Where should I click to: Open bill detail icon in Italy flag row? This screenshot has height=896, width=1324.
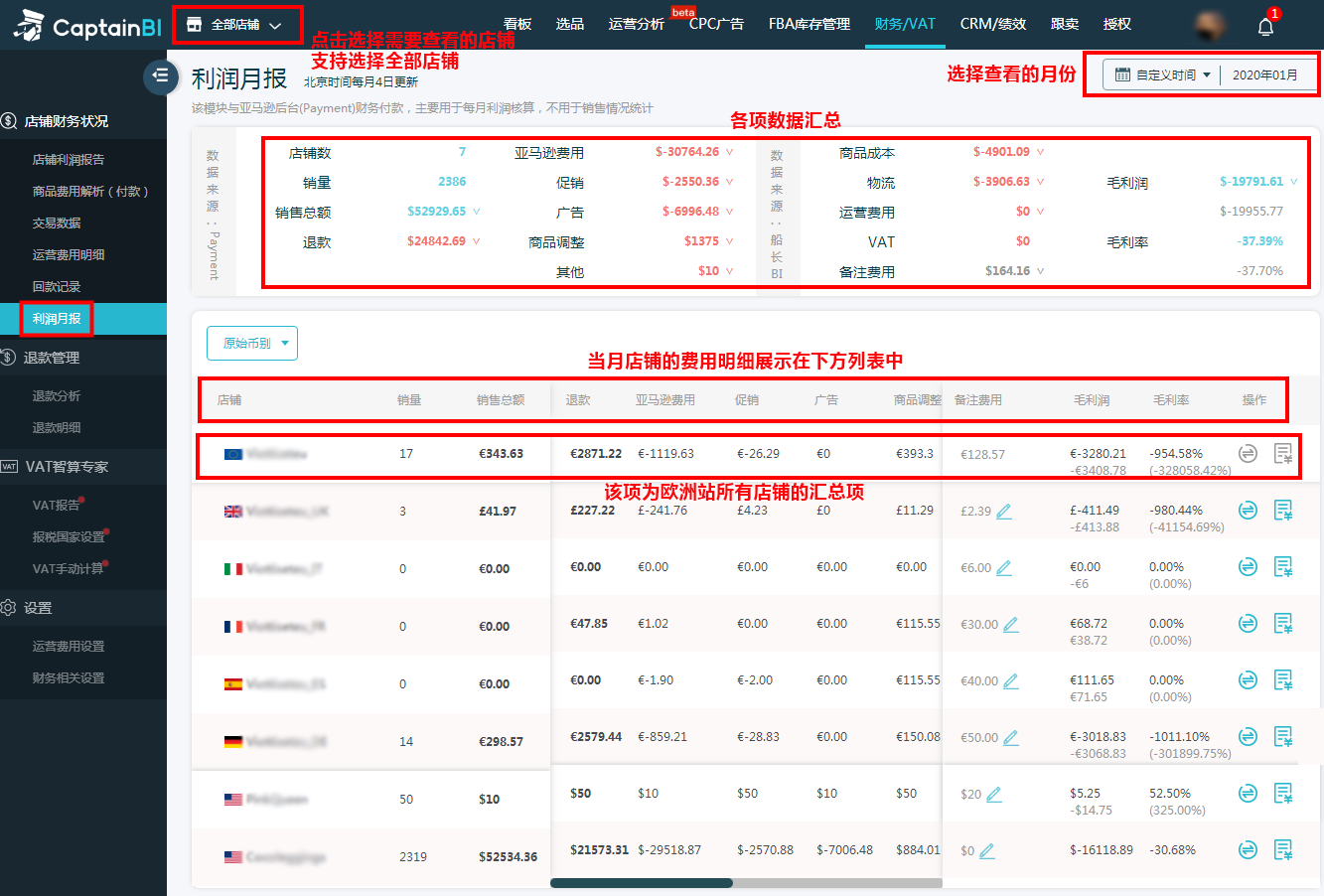click(x=1283, y=566)
